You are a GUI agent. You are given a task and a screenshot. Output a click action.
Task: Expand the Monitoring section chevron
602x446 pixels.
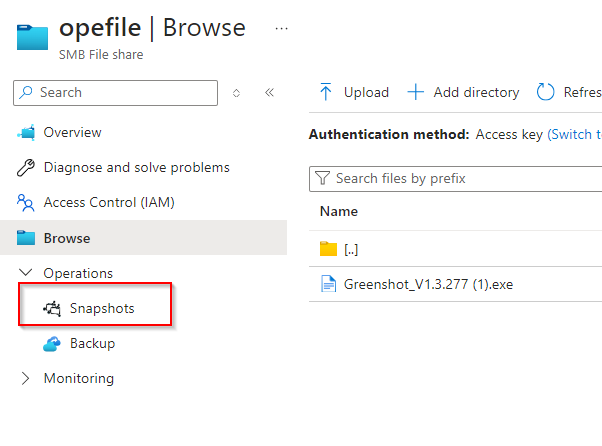click(26, 379)
